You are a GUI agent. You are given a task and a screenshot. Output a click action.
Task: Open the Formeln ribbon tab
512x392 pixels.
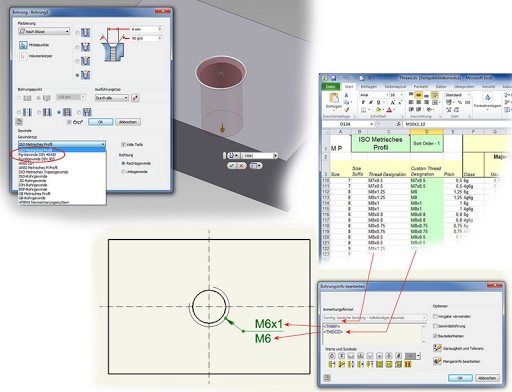point(421,87)
